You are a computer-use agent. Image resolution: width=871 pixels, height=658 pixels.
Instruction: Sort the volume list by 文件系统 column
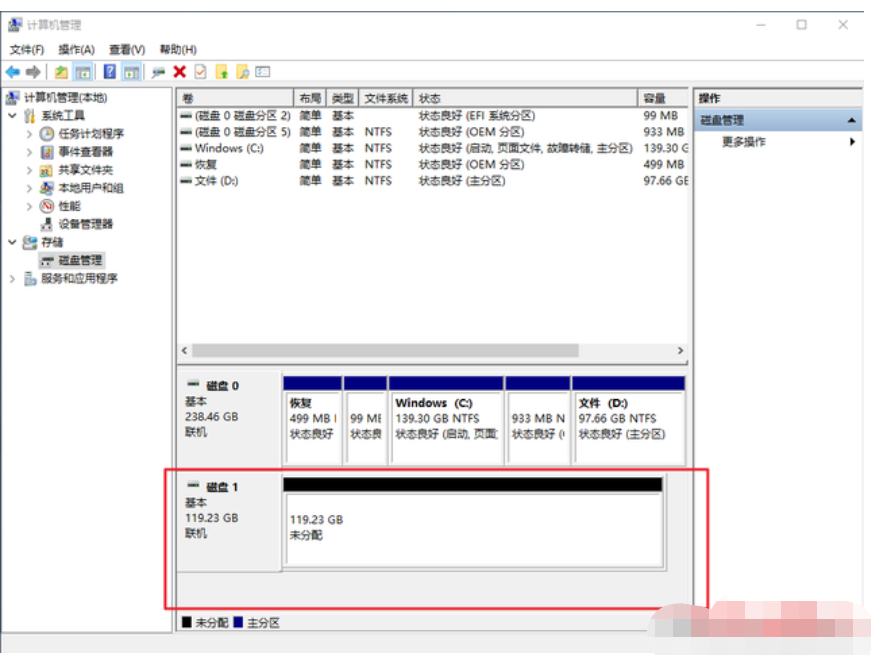click(385, 98)
